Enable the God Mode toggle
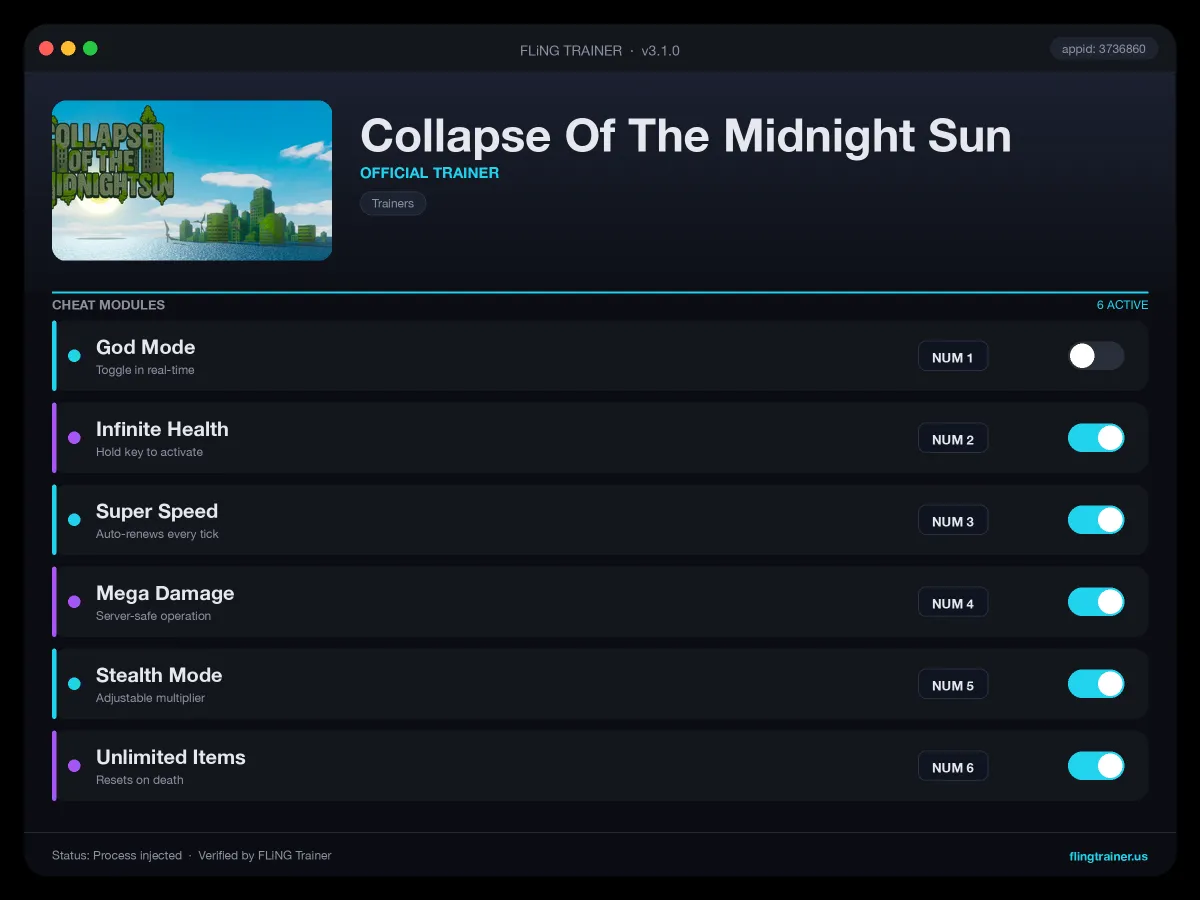Viewport: 1200px width, 900px height. 1096,356
